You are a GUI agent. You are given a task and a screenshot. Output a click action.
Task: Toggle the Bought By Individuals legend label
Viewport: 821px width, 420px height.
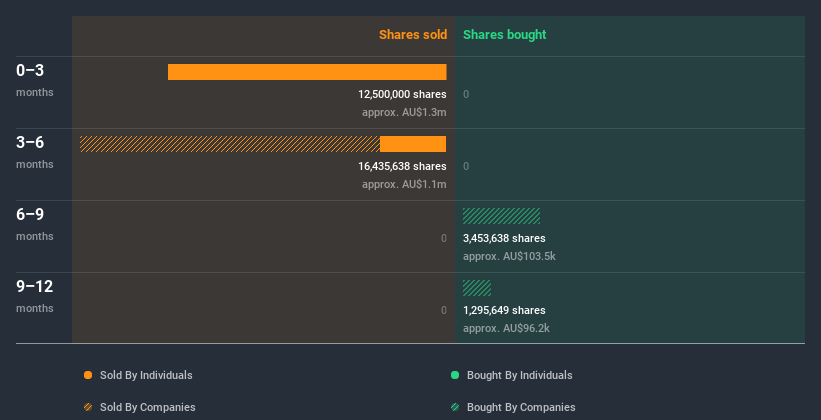[x=519, y=375]
